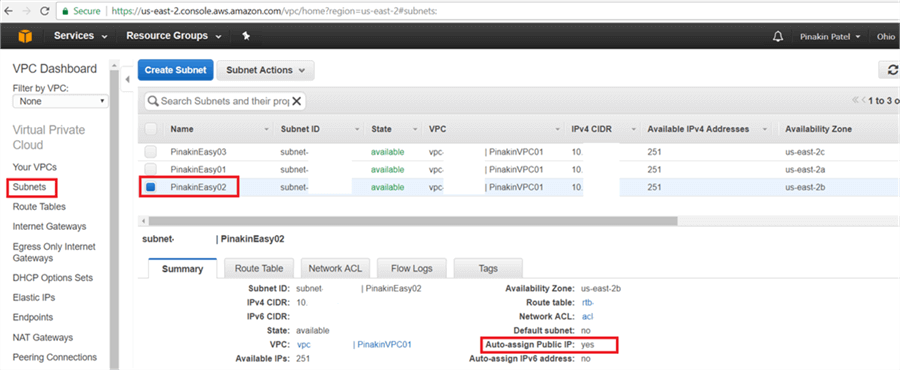Open VPC Dashboard link in sidebar
The height and width of the screenshot is (370, 900).
(55, 69)
